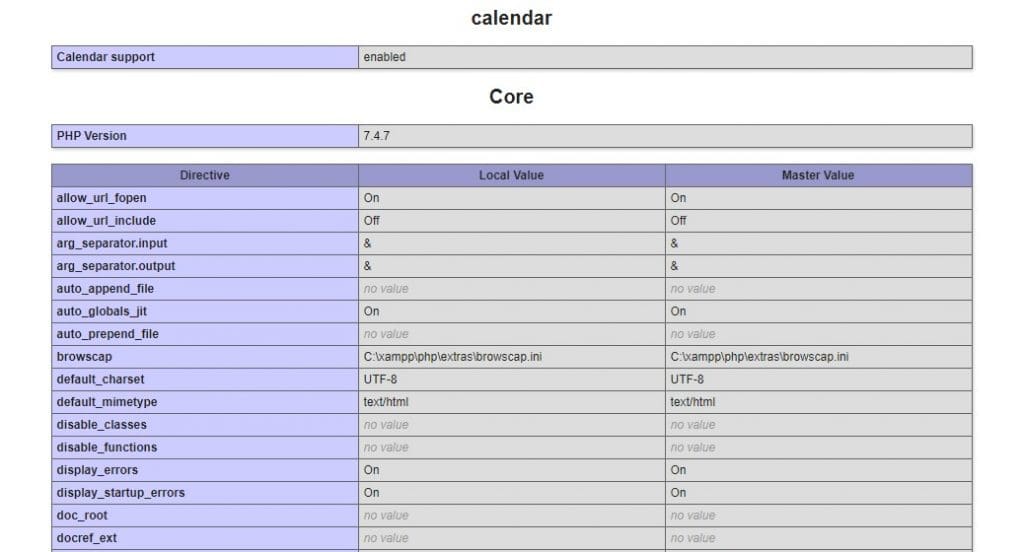Select the "auto_globals_jit" directive name
The image size is (1024, 552).
pyautogui.click(x=101, y=312)
